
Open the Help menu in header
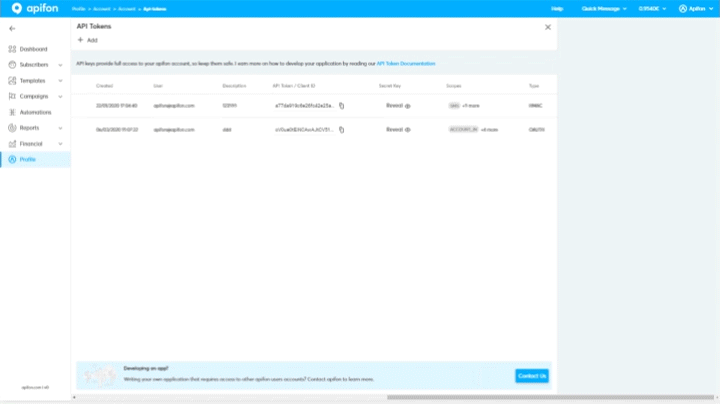tap(557, 8)
